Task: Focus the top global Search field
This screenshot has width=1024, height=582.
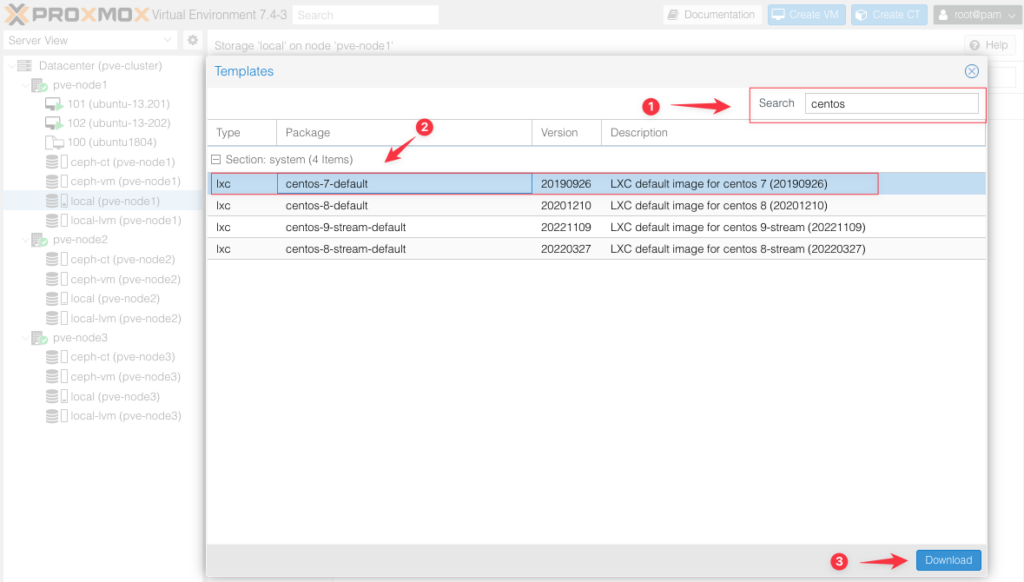Action: tap(366, 15)
